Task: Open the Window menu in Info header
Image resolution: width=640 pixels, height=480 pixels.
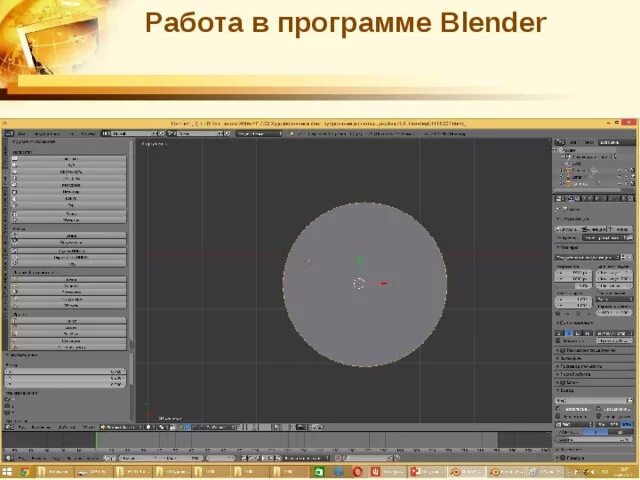Action: (71, 133)
